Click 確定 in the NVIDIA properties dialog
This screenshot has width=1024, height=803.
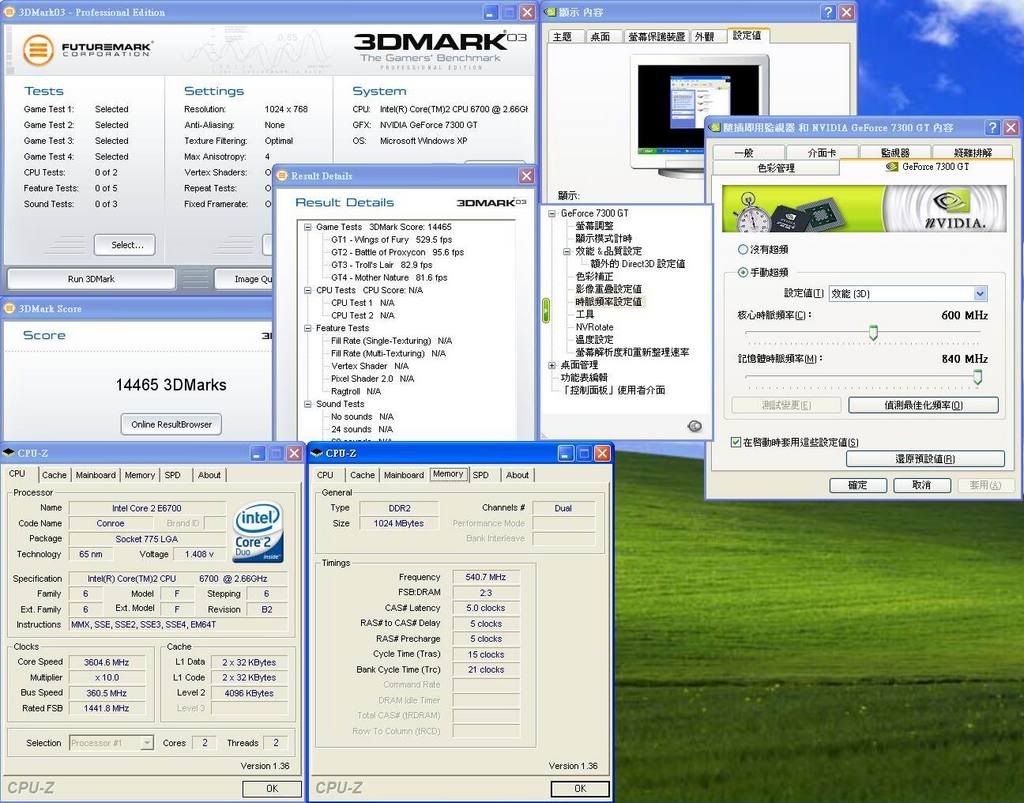pos(857,485)
